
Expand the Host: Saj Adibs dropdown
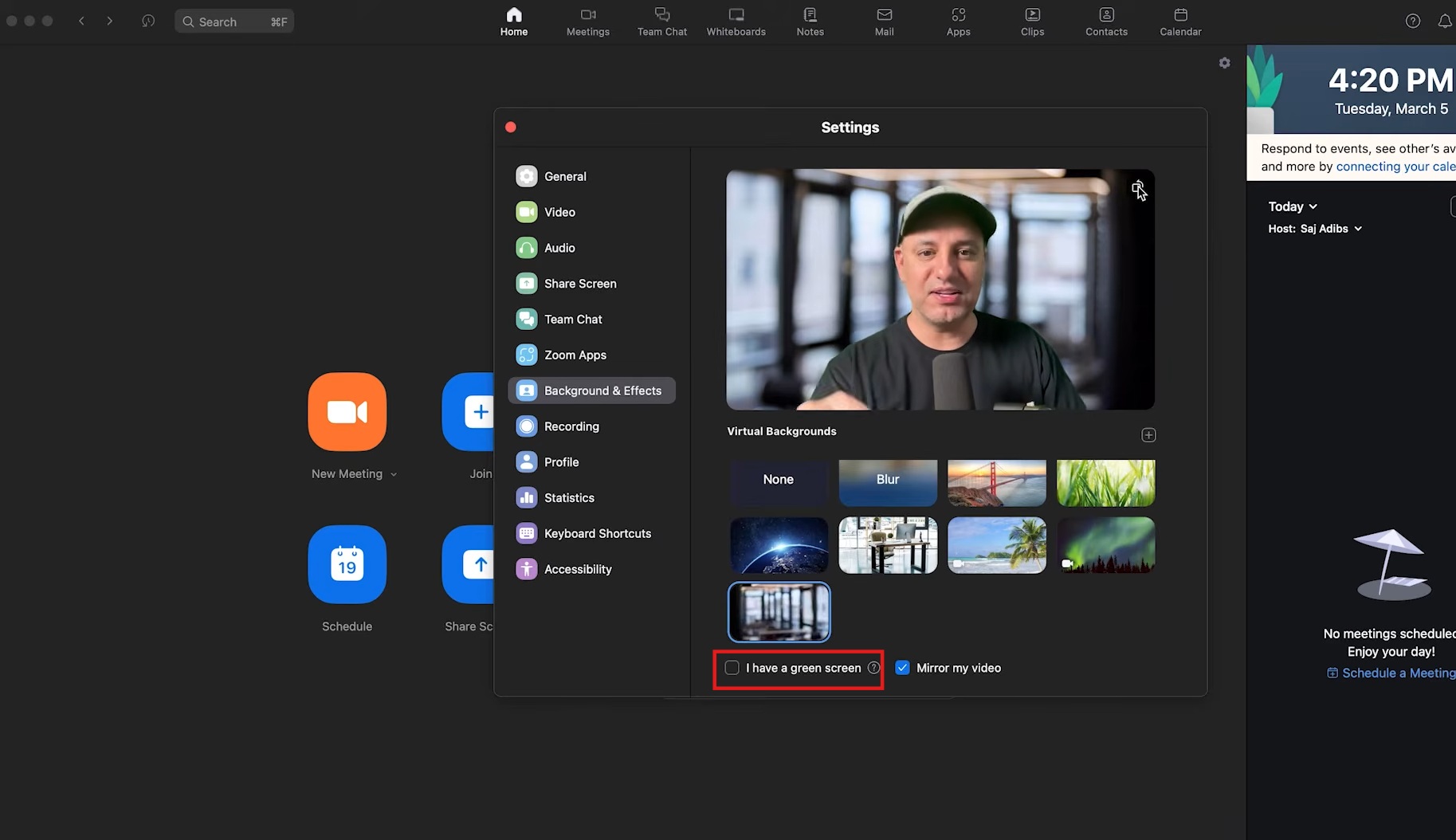click(x=1315, y=229)
